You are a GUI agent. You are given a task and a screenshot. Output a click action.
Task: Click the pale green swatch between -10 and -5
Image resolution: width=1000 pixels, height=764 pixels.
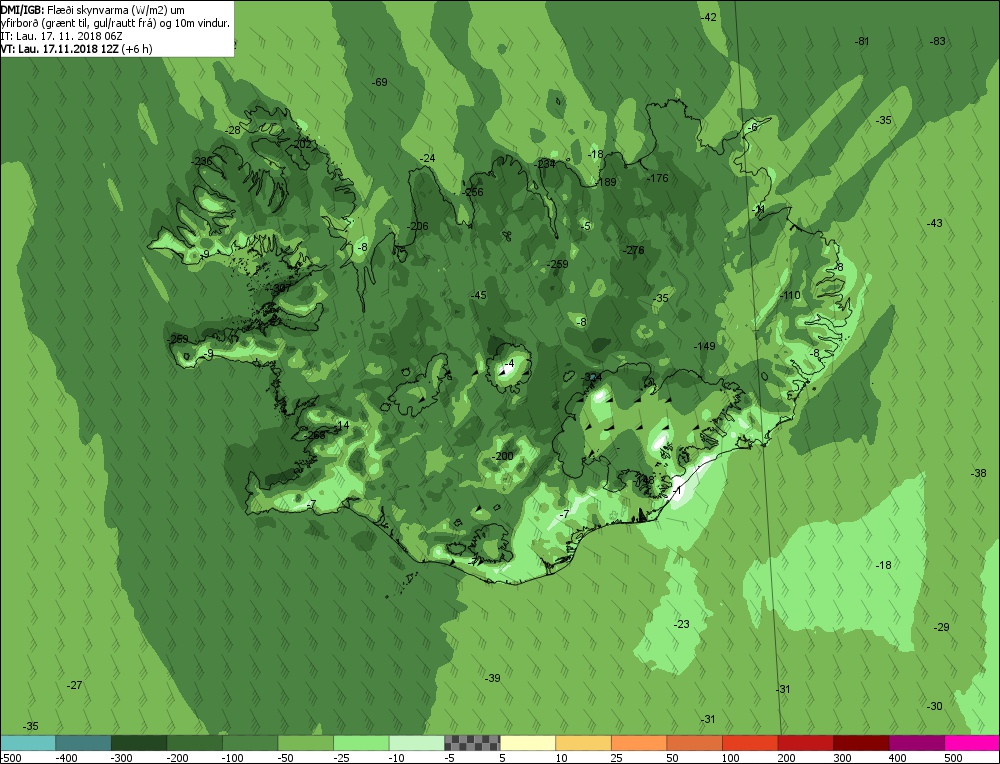click(x=416, y=743)
